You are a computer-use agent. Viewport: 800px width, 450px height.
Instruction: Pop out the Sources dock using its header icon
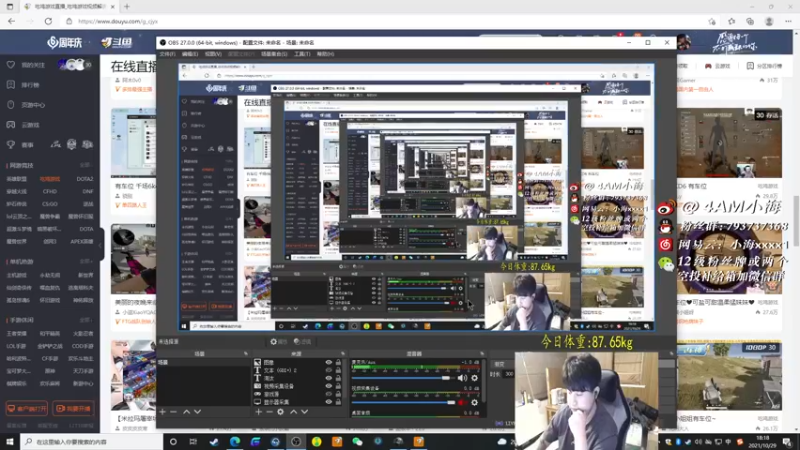(342, 354)
